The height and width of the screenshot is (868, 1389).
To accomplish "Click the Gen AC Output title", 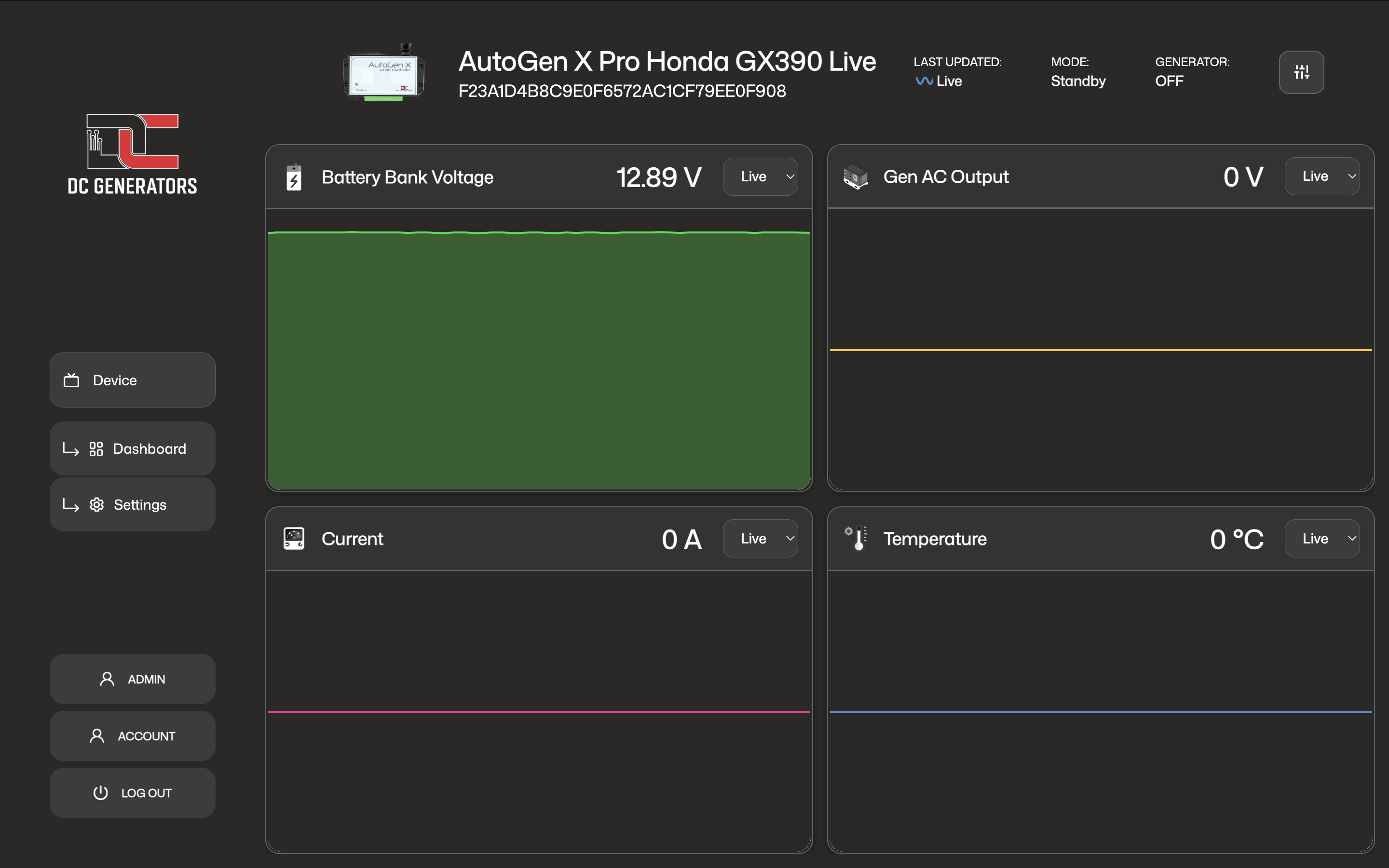I will tap(946, 176).
